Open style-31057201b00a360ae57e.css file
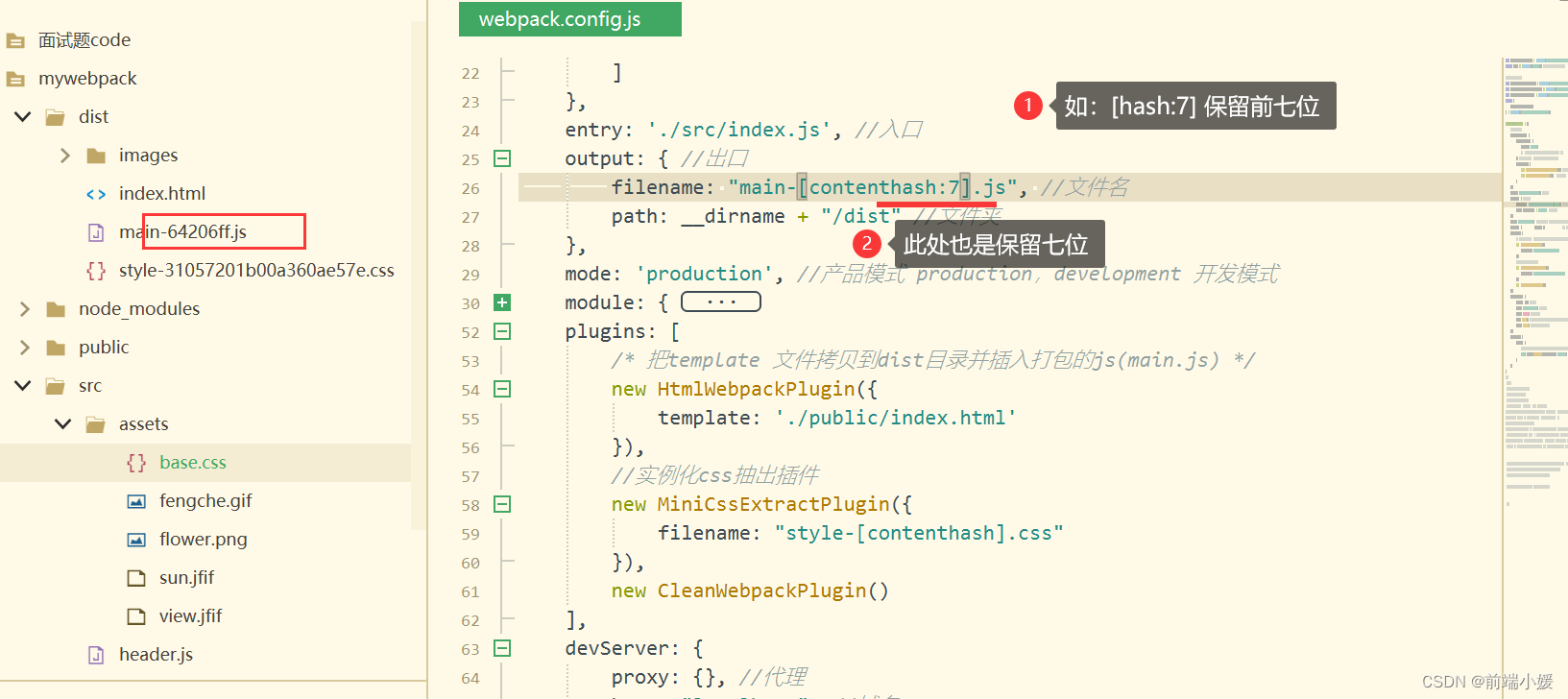 point(256,270)
